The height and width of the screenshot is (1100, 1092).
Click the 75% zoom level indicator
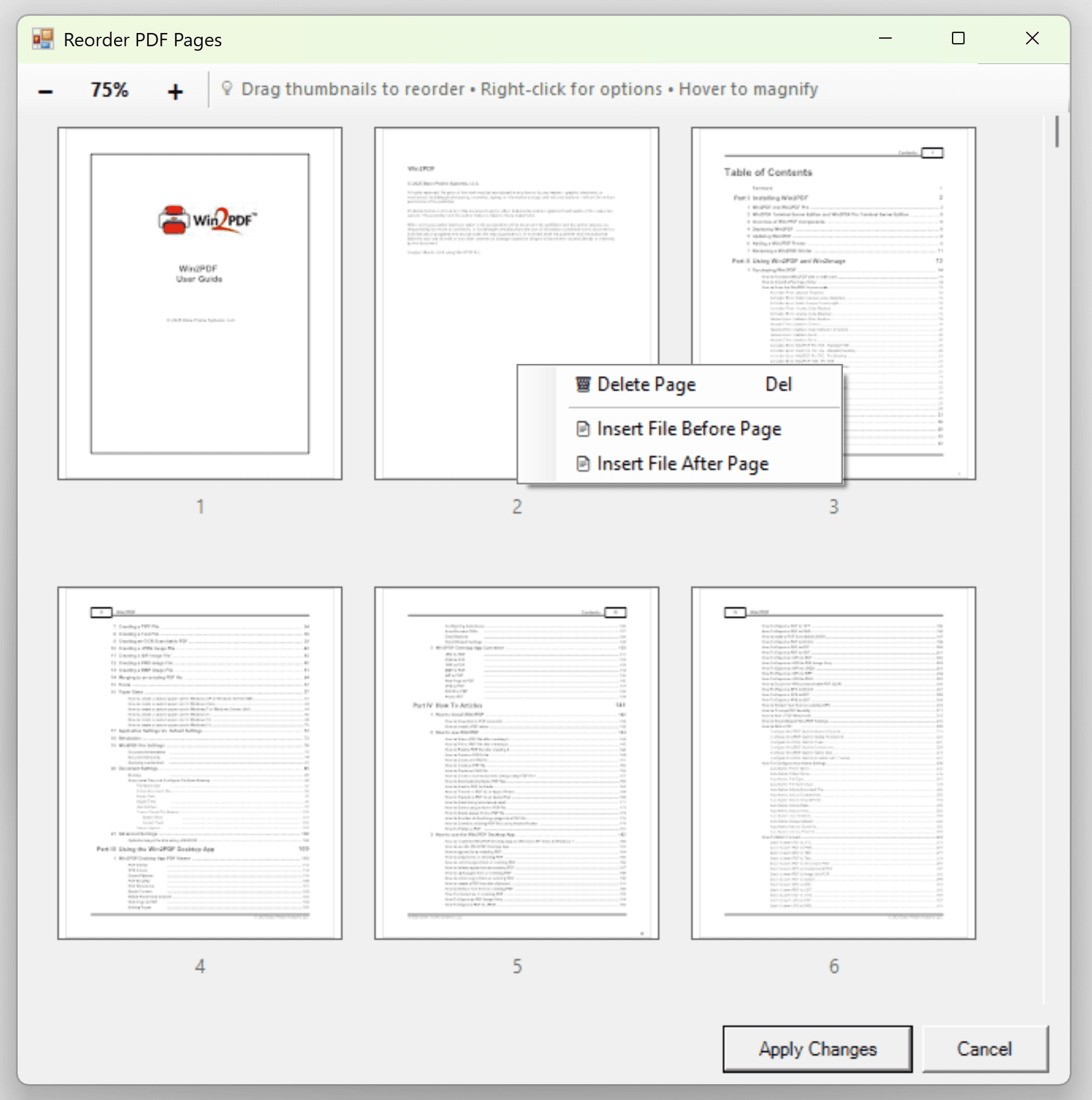[x=108, y=89]
